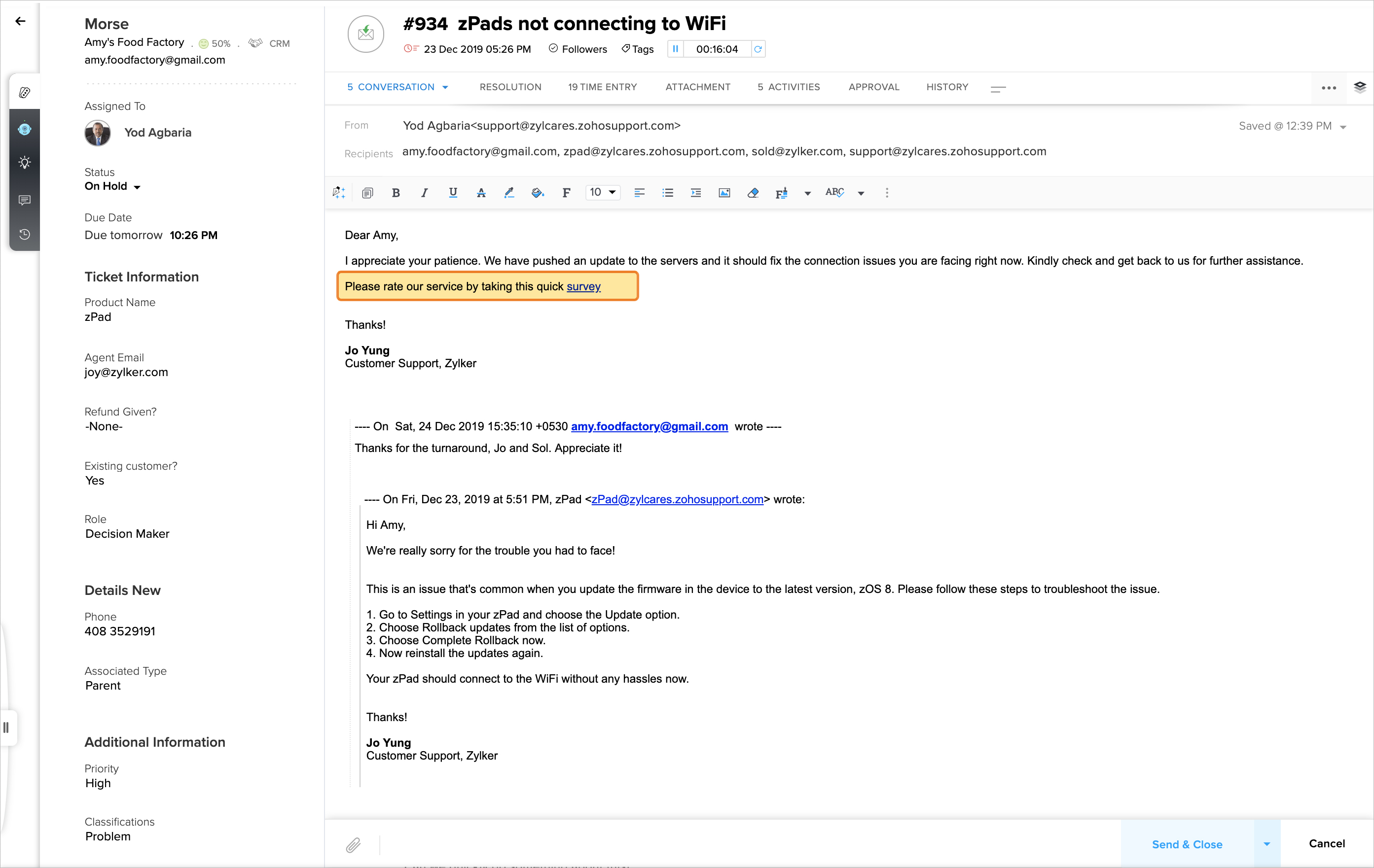The height and width of the screenshot is (868, 1374).
Task: Click the strikethrough formatting icon
Action: tap(481, 193)
